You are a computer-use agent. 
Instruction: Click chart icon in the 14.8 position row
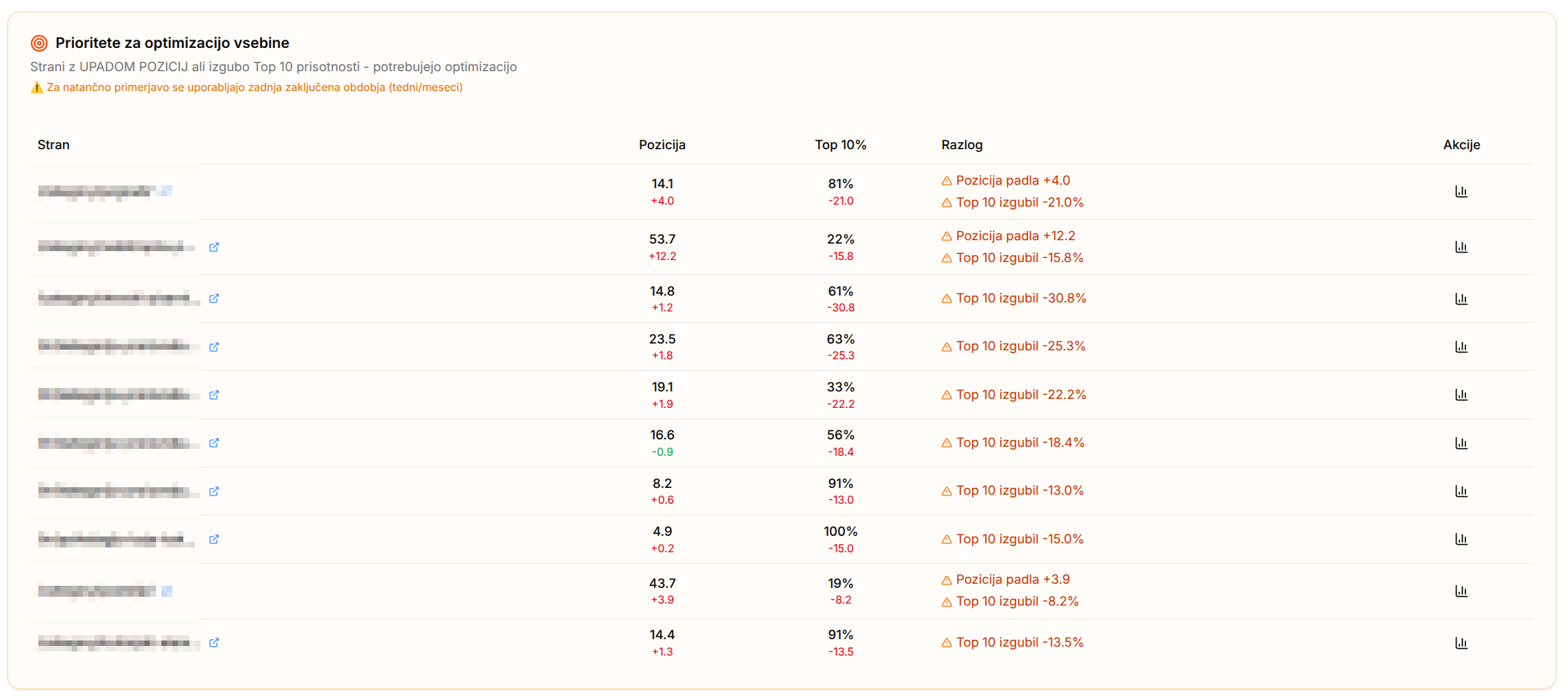[x=1461, y=299]
